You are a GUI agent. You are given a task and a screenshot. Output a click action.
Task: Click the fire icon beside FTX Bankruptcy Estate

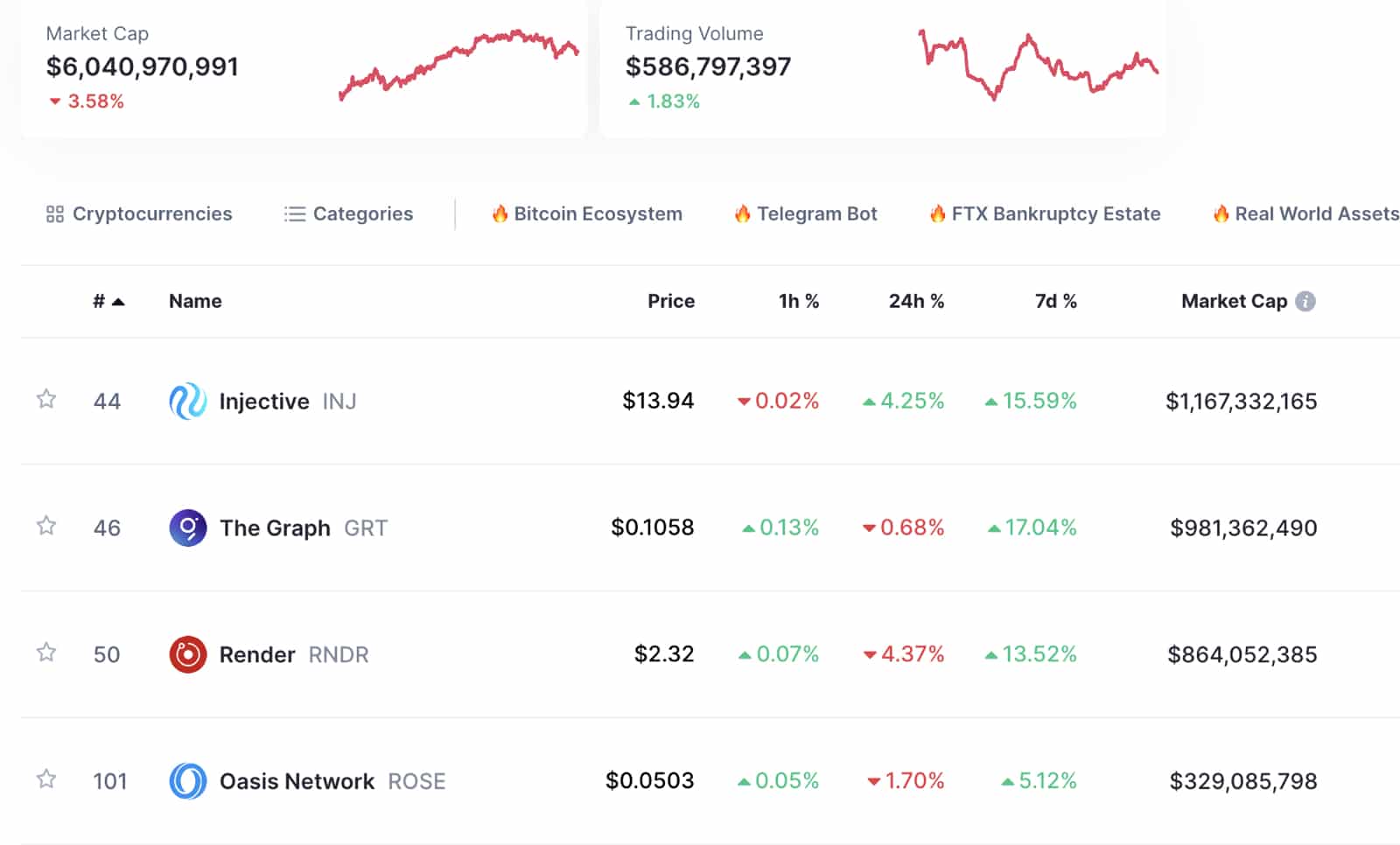pos(937,213)
